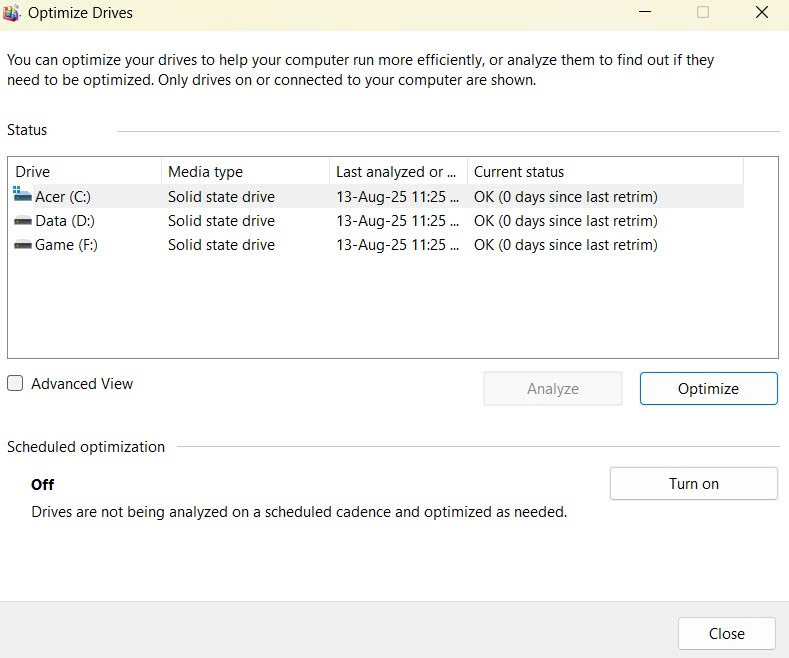
Task: Click the Last analyzed column header
Action: [397, 172]
